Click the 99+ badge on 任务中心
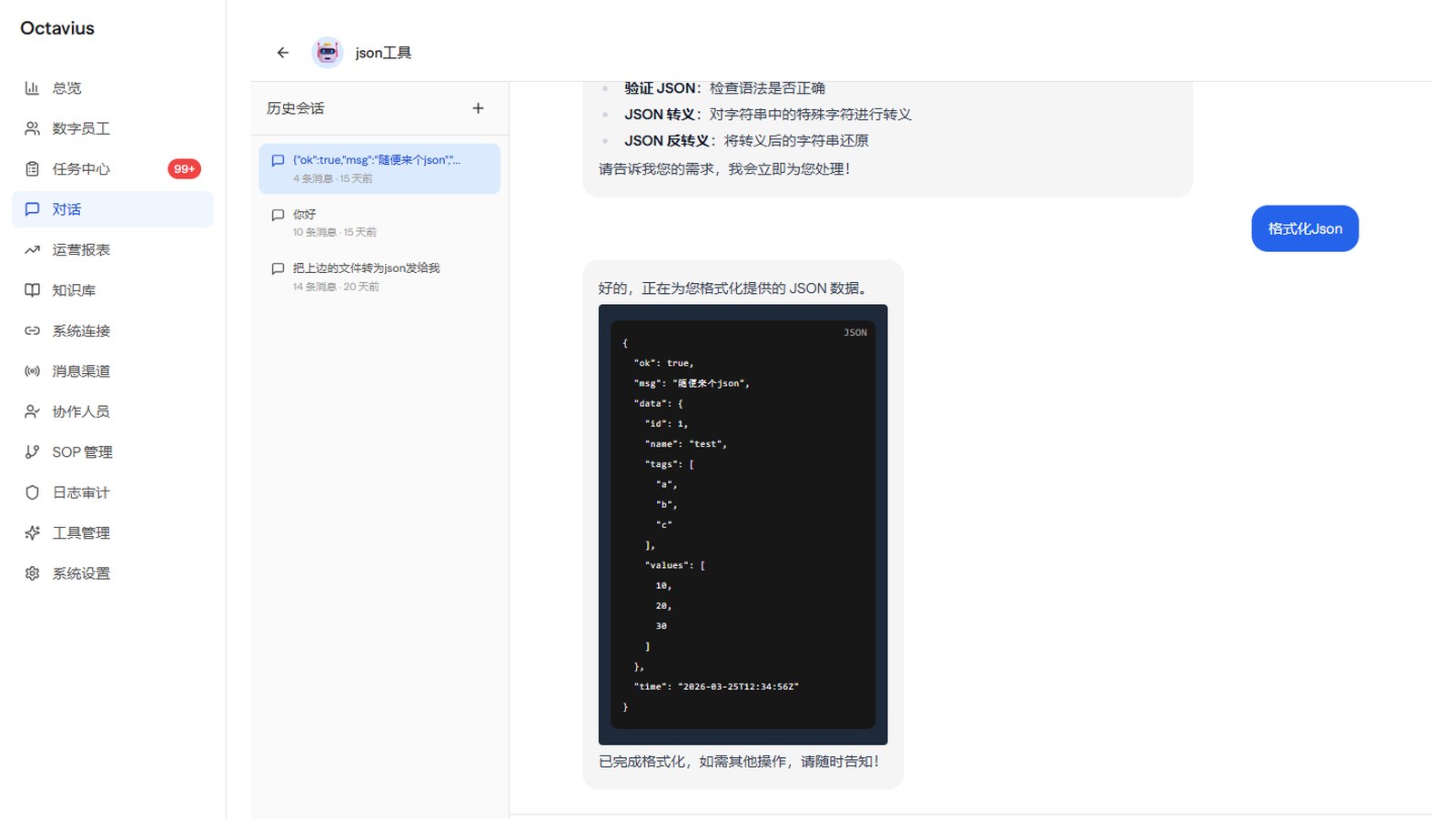Image resolution: width=1456 pixels, height=819 pixels. [184, 169]
